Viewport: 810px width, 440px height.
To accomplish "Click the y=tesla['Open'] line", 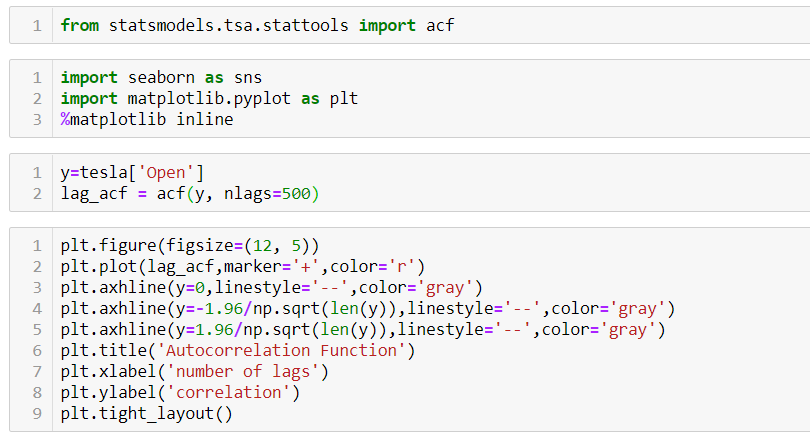I will pos(132,172).
